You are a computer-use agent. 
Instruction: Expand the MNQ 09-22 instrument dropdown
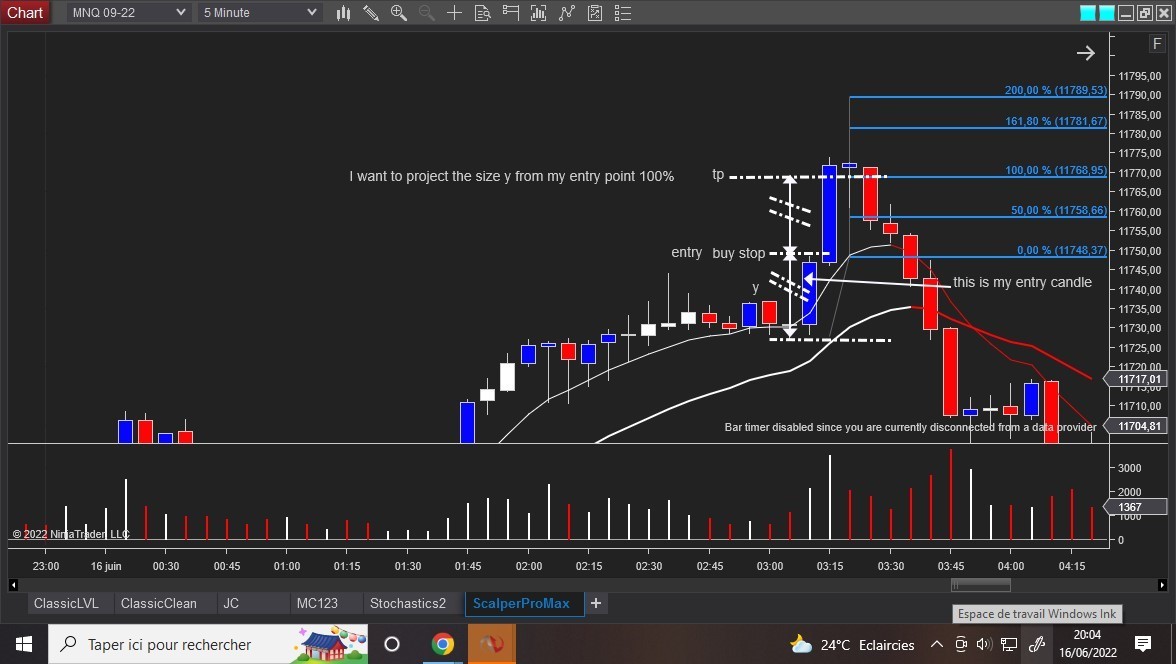[x=128, y=13]
